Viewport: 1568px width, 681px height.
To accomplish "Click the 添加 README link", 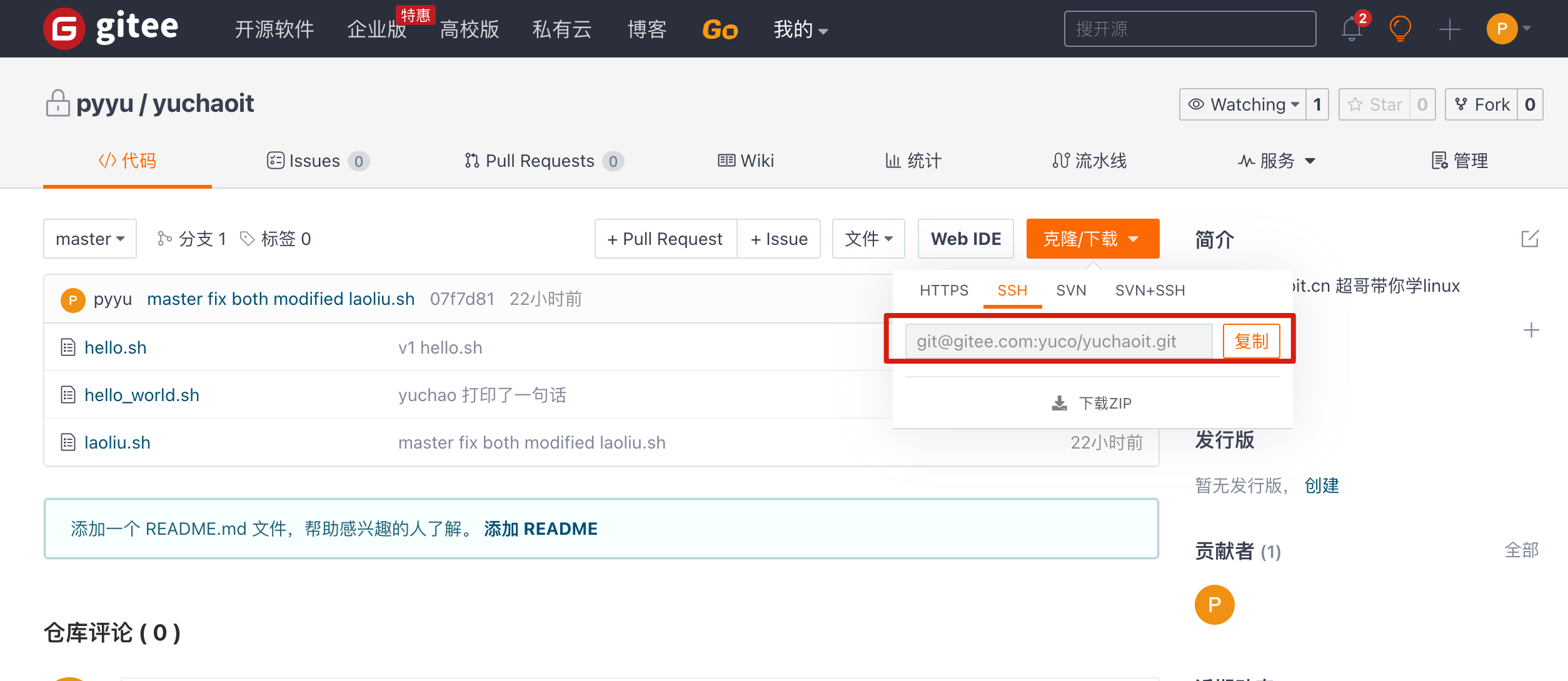I will point(541,529).
